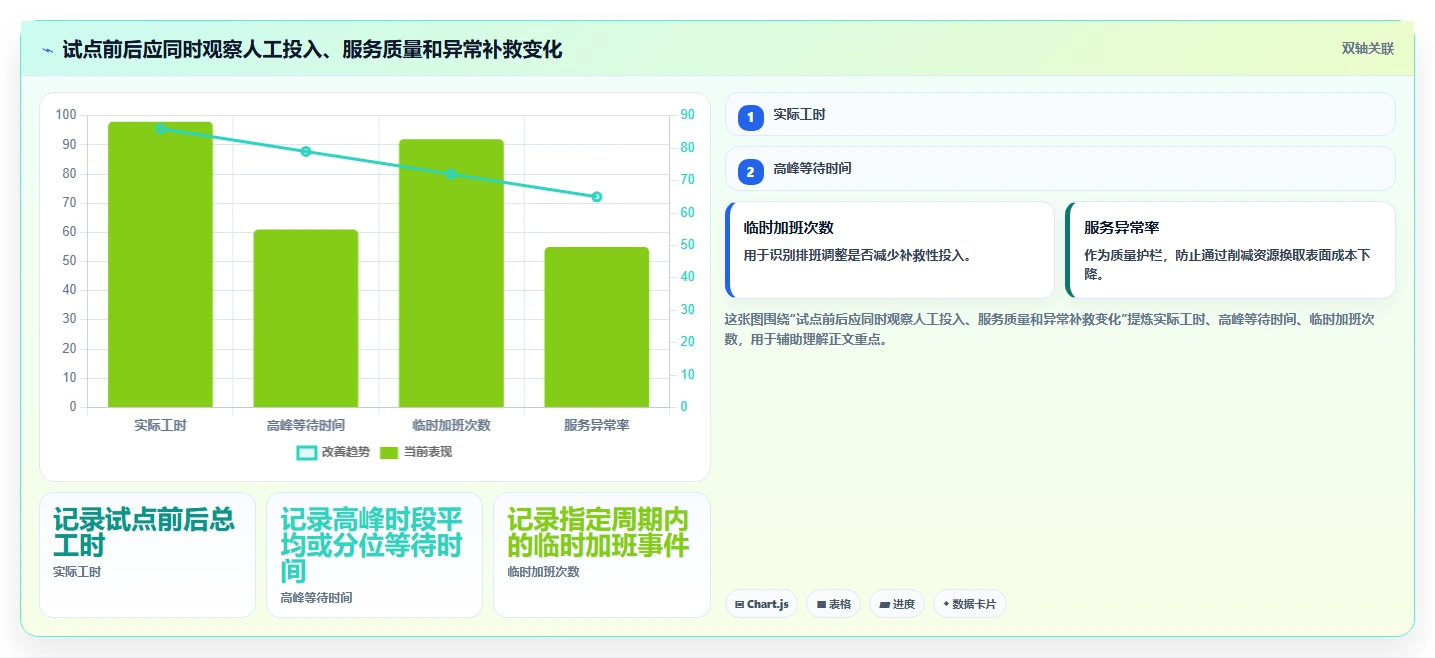Click the icon in the Chart.js tag
Screen dimensions: 1435x658
click(x=739, y=605)
